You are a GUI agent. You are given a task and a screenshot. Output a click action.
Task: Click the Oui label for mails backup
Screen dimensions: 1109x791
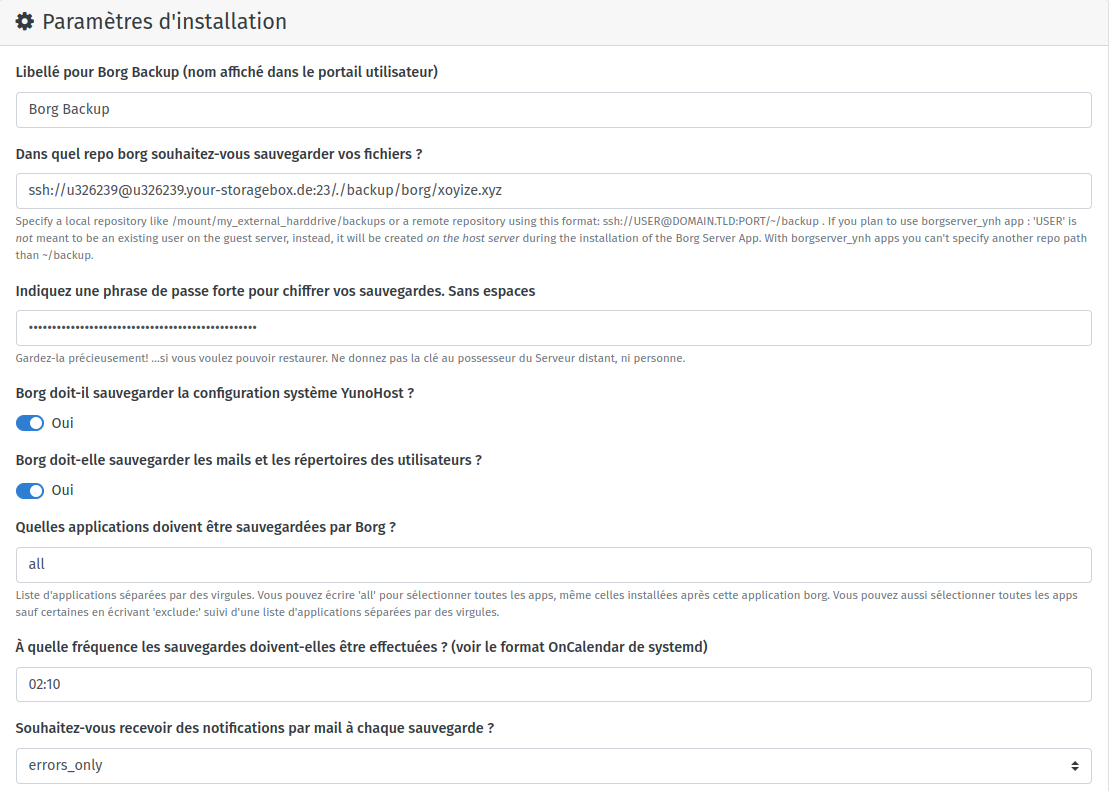(x=62, y=490)
